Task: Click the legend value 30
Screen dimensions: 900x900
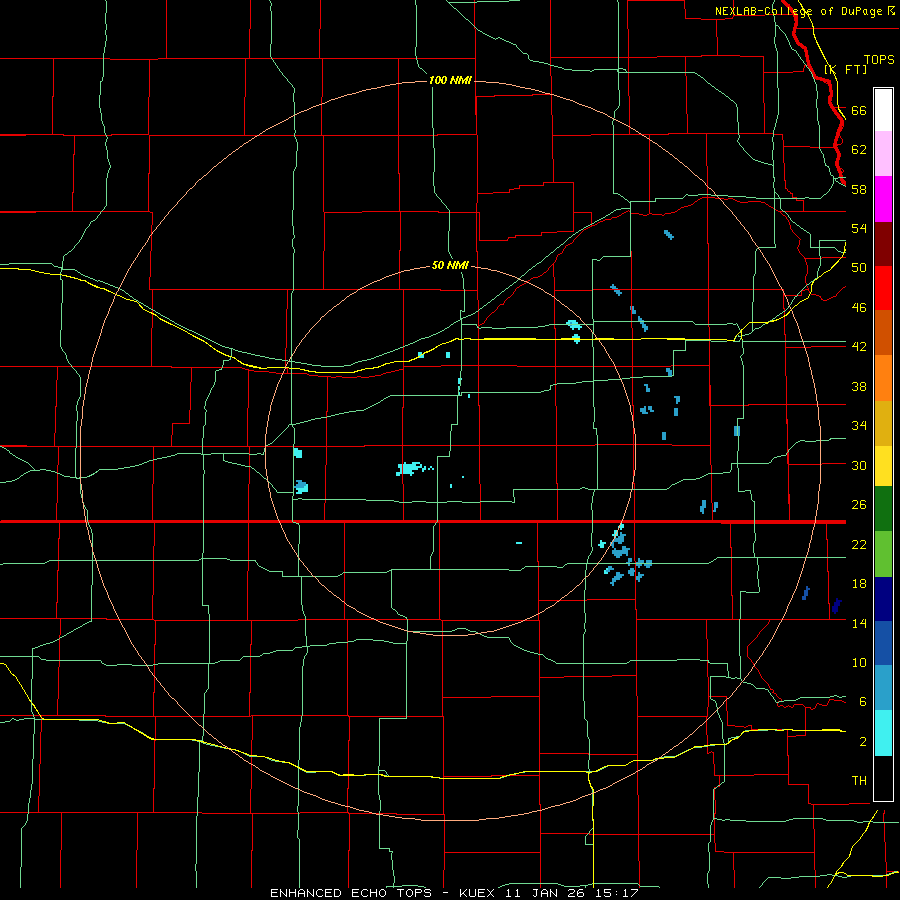Action: [859, 465]
